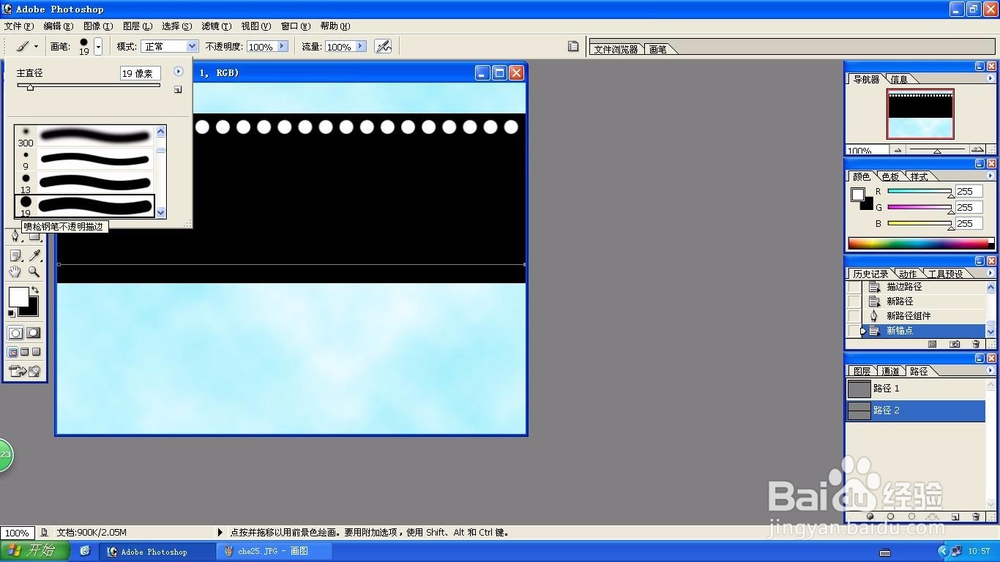Load path as a selection icon
This screenshot has height=562, width=1000.
(x=911, y=517)
